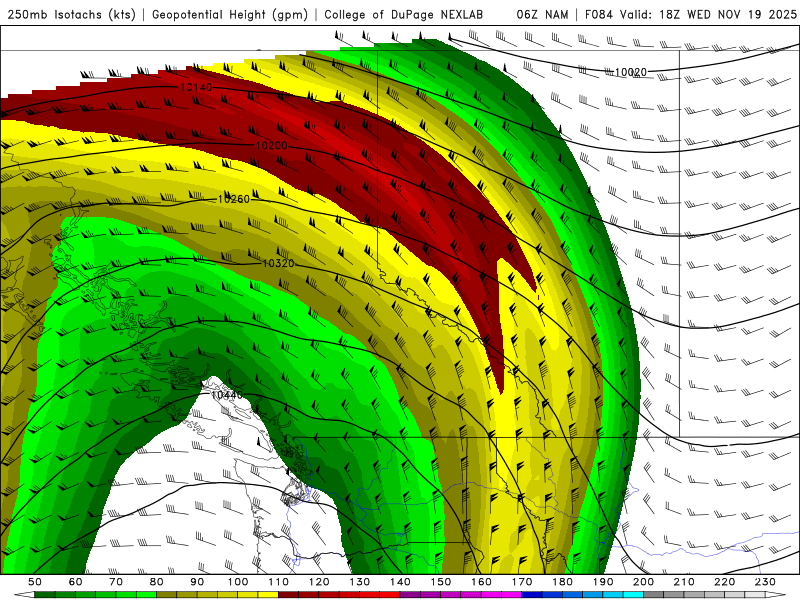
Task: Click the 200 knots color bar label
Action: 643,582
